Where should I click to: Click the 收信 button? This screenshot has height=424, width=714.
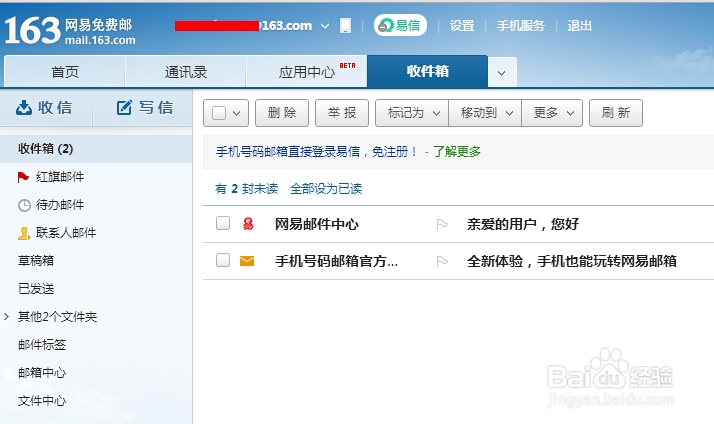point(46,107)
